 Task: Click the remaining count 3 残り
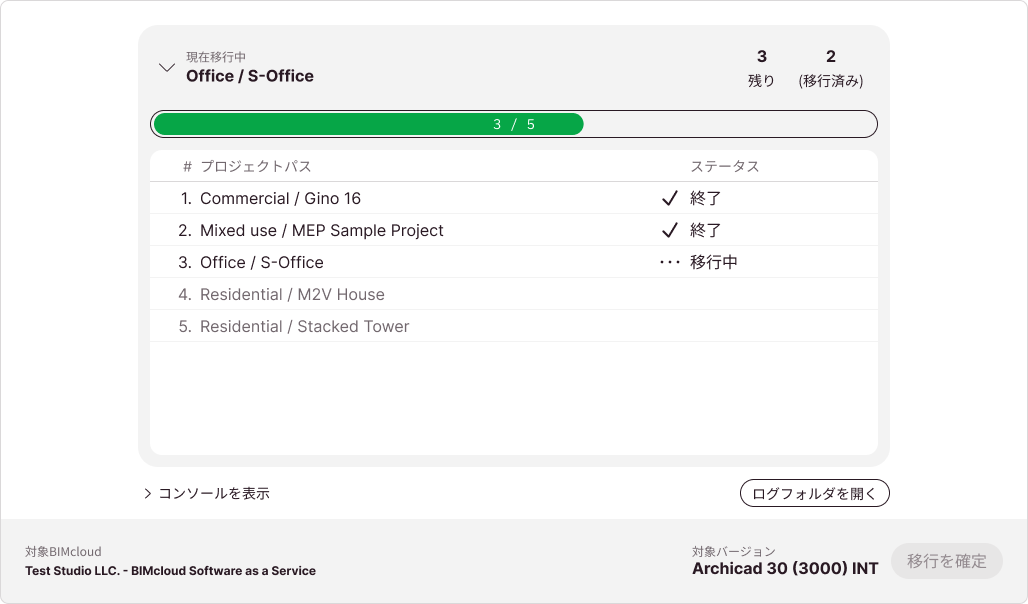point(761,68)
